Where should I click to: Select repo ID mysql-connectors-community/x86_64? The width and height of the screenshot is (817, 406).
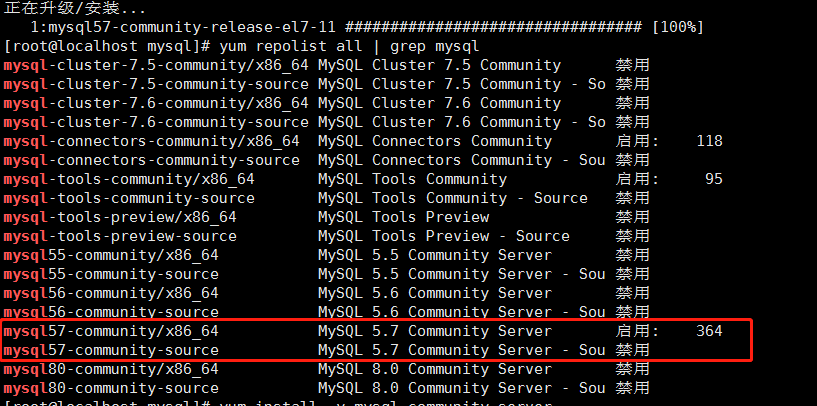(x=152, y=141)
